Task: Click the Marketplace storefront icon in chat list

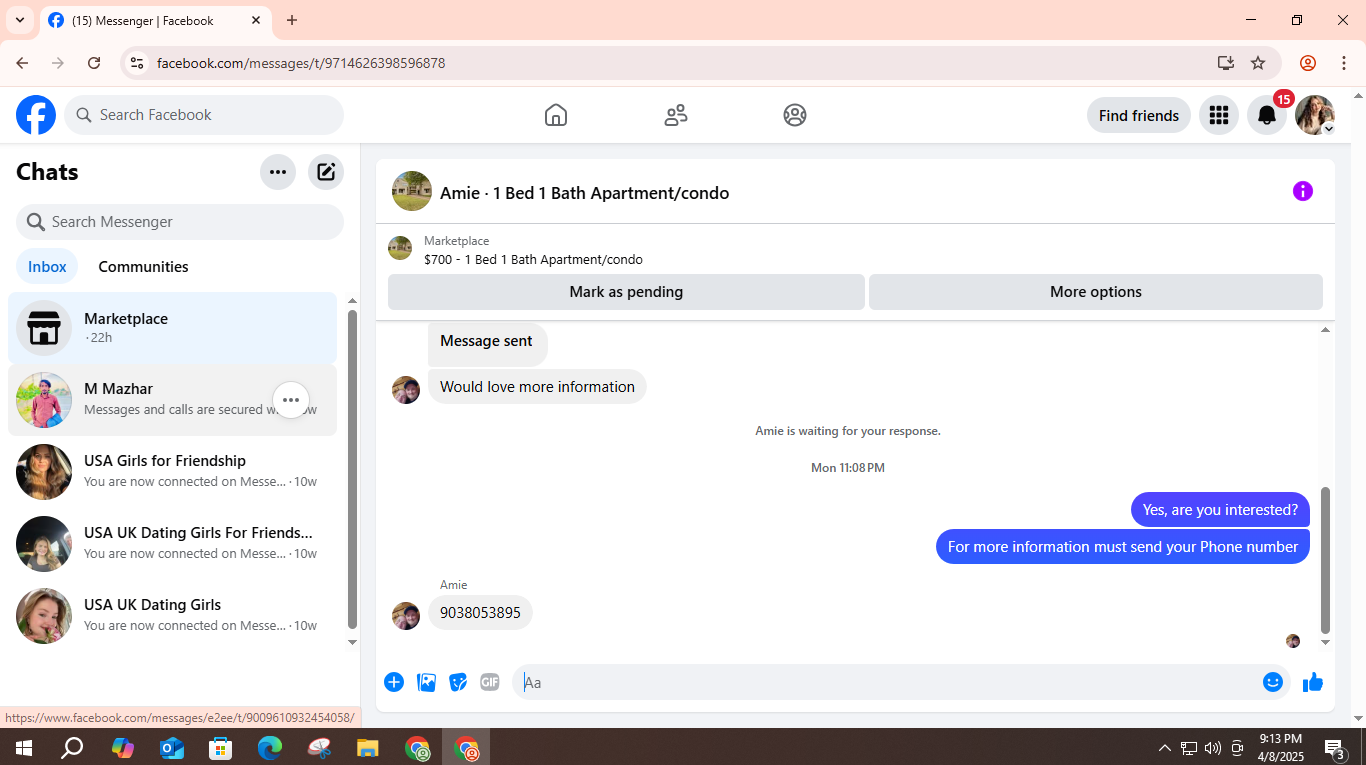Action: 44,328
